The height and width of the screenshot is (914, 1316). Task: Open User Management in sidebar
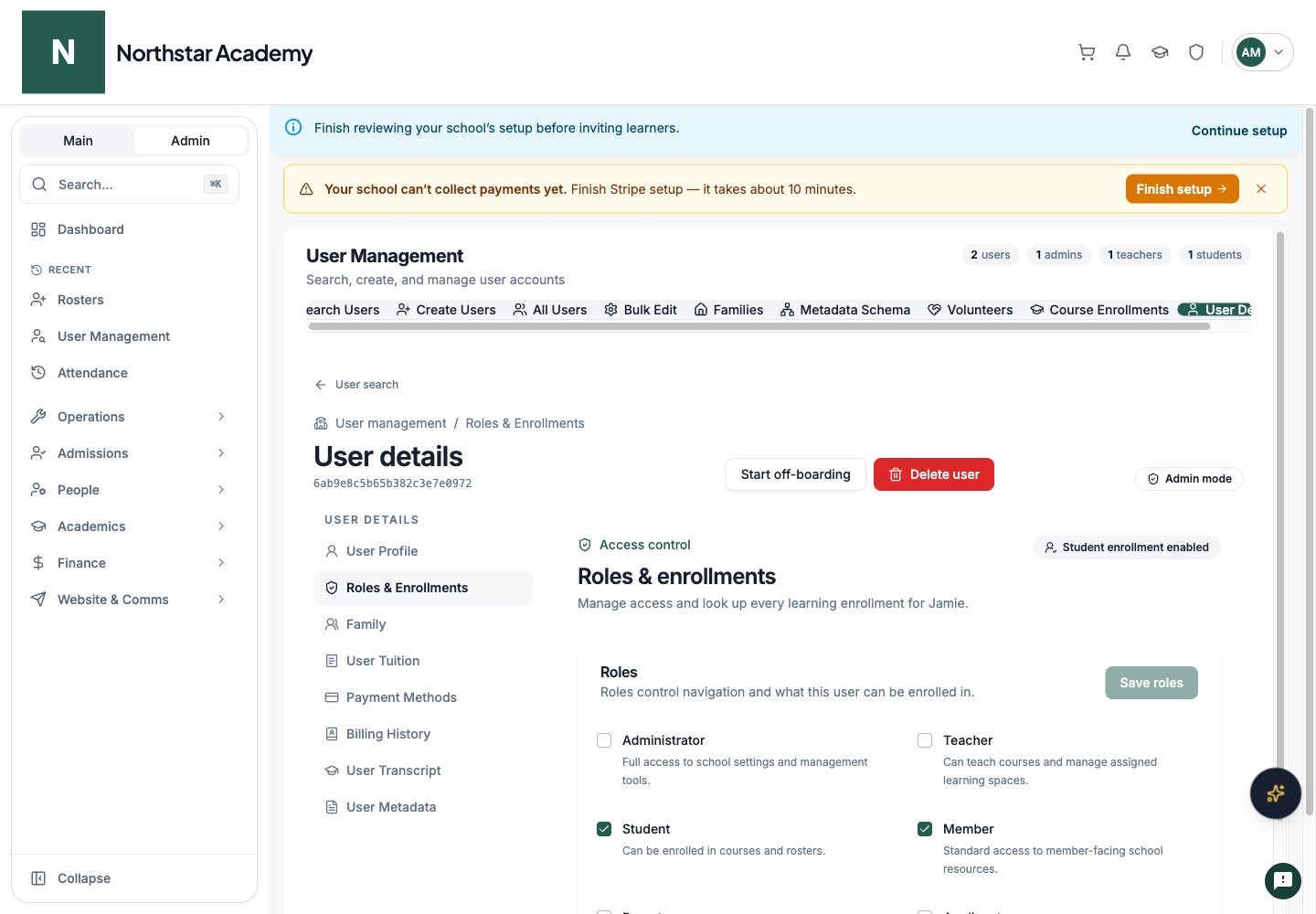pos(129,336)
